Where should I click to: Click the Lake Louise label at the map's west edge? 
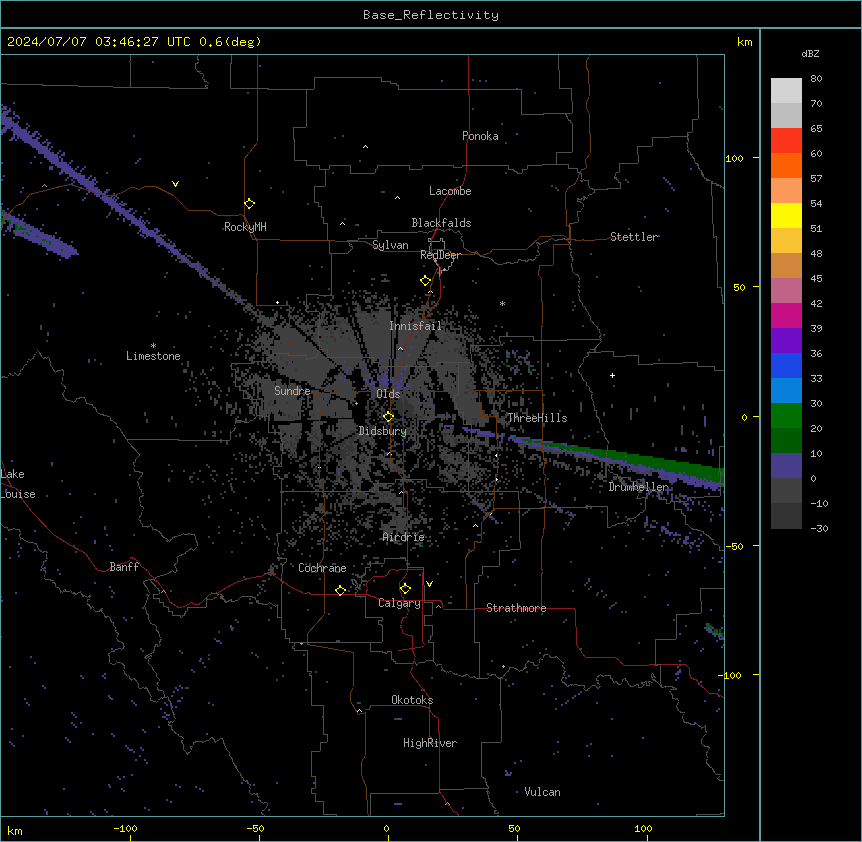pyautogui.click(x=18, y=484)
